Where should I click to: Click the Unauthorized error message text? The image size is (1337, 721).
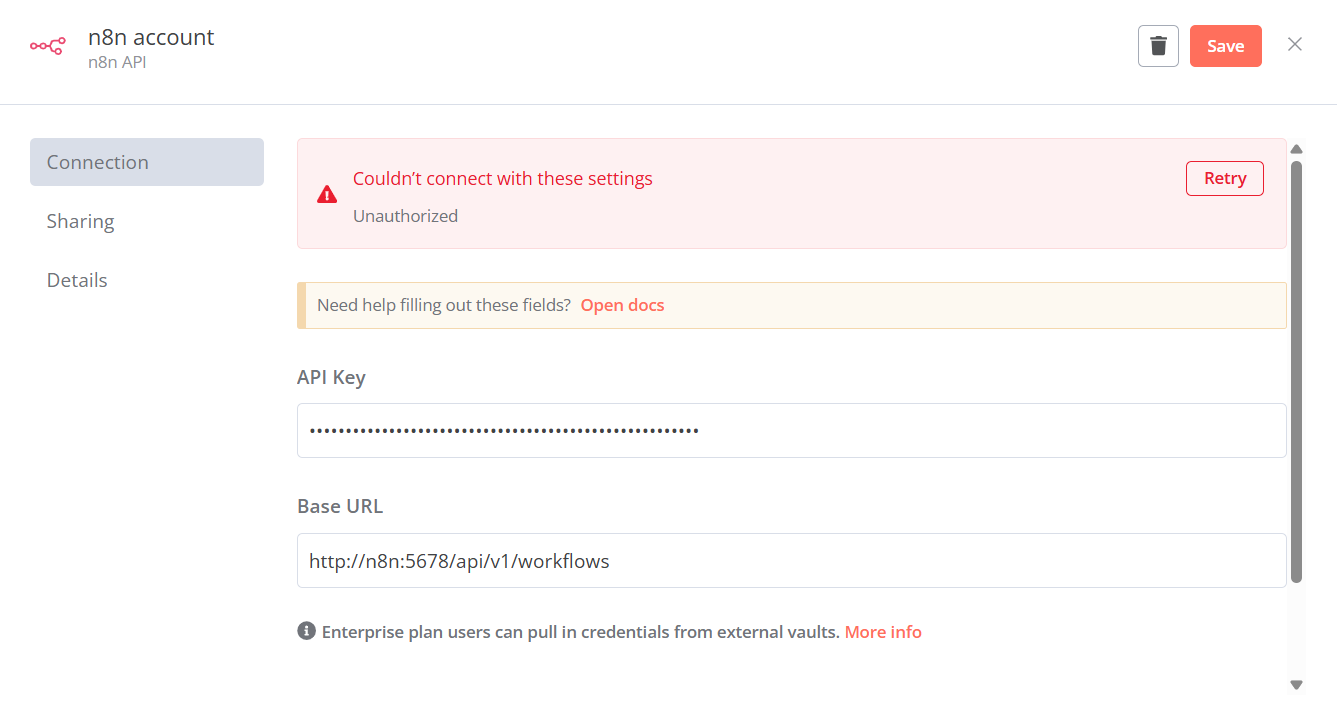click(x=405, y=216)
